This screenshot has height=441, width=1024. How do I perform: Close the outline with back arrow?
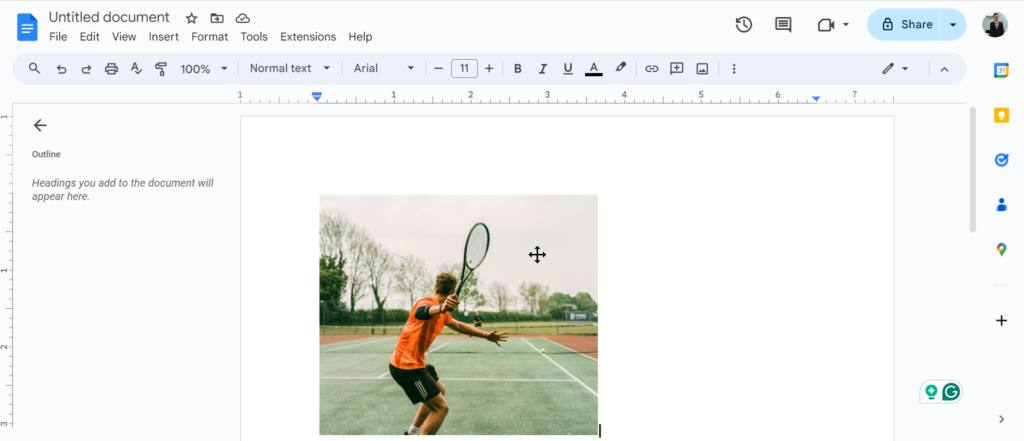(x=40, y=125)
